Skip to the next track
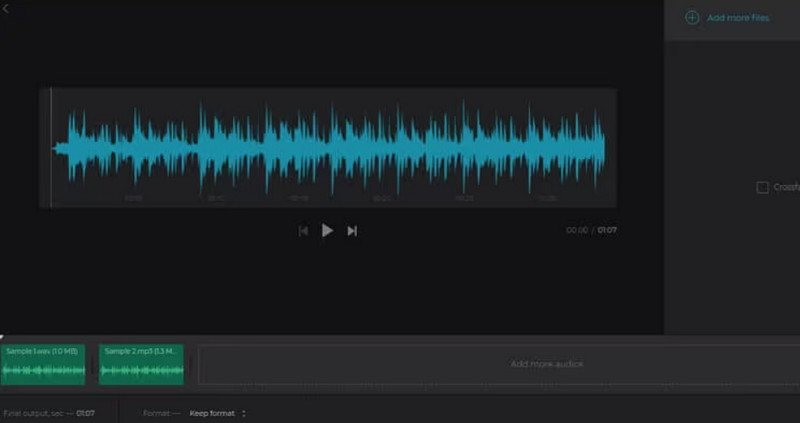 [352, 231]
